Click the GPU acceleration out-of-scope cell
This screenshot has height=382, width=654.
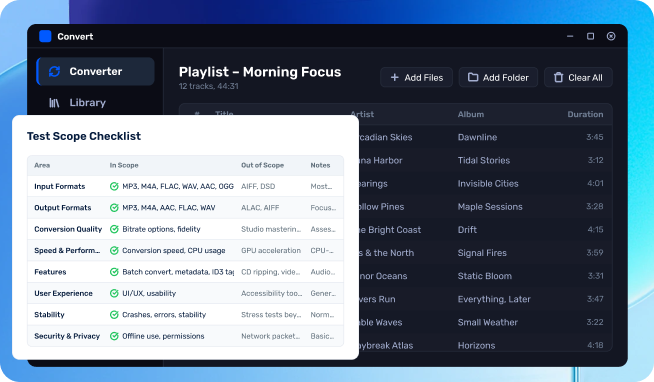(271, 251)
